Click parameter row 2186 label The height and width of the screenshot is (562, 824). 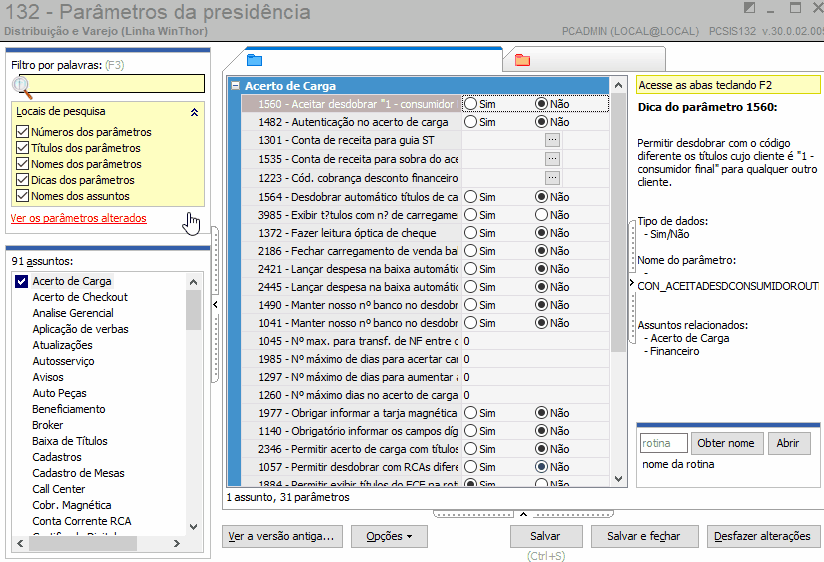coord(357,251)
